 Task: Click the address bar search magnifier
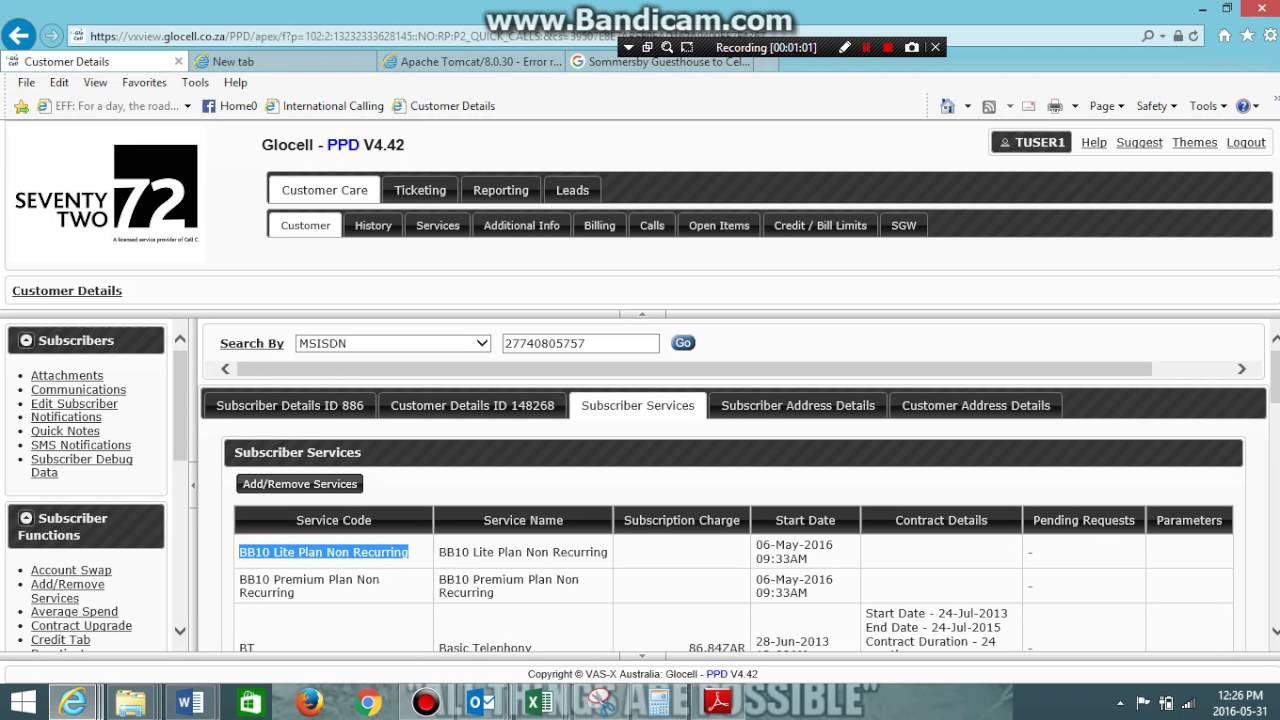[x=1148, y=36]
